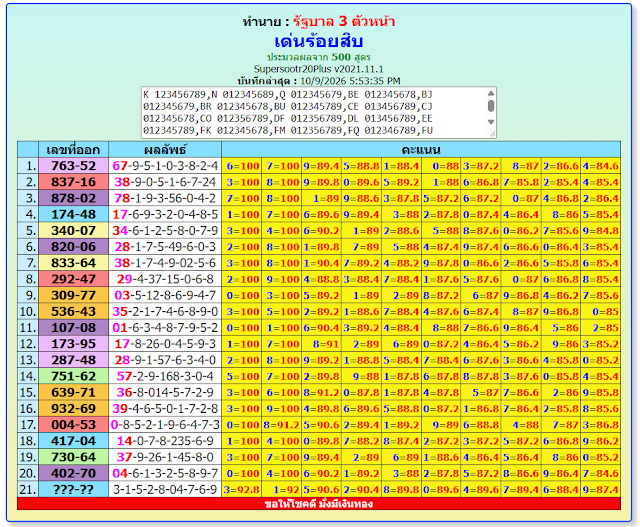Image resolution: width=640 pixels, height=527 pixels.
Task: Click the red footer ขอให้โชคดี มั่งมีเงินทอง
Action: coord(319,504)
